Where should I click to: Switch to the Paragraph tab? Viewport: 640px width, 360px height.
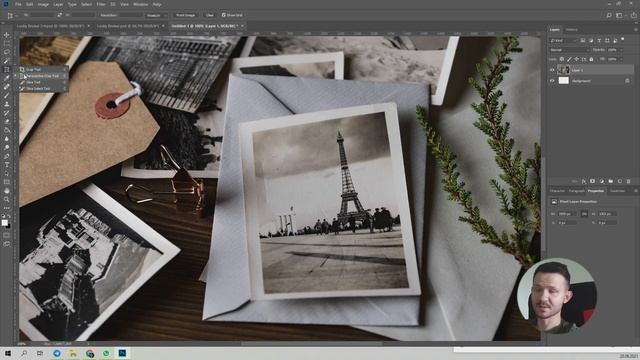tap(576, 191)
